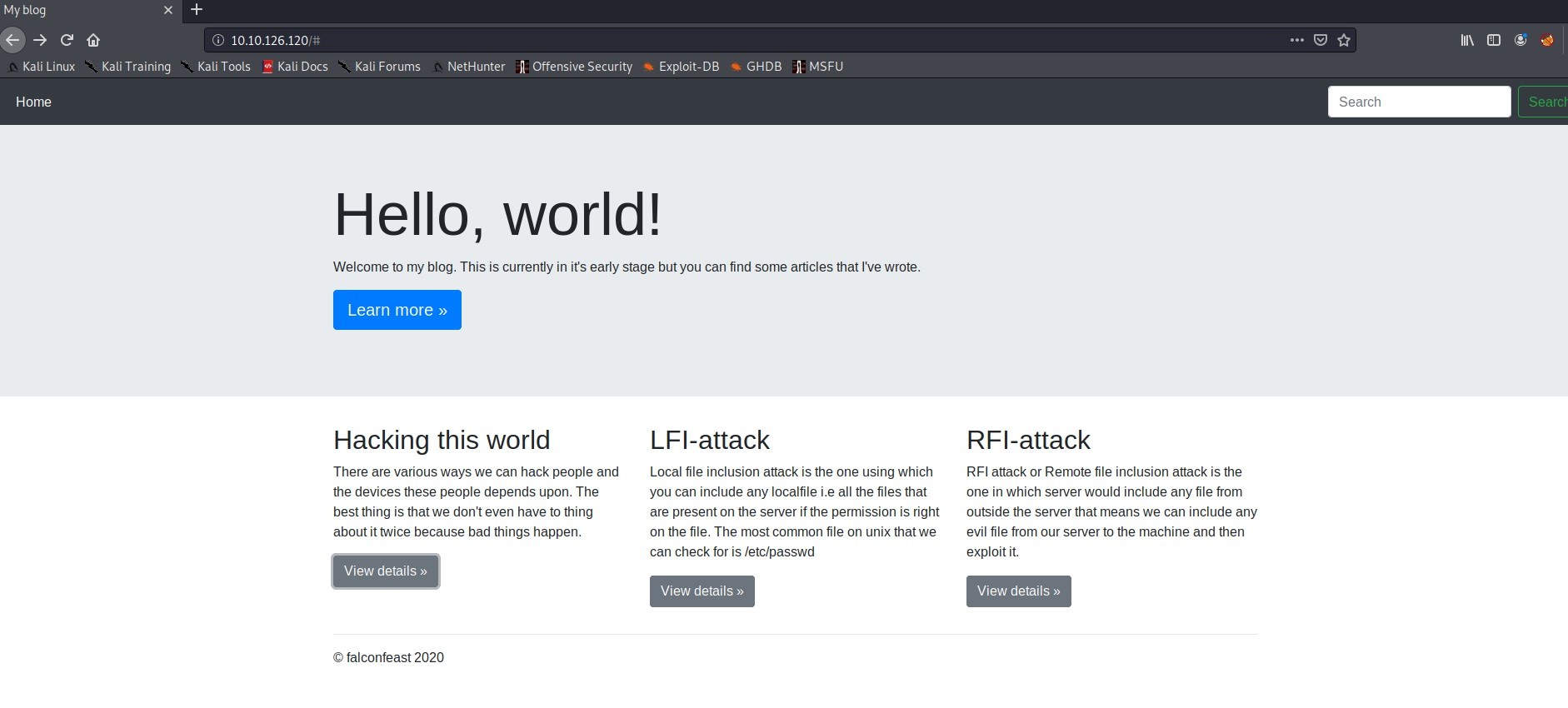This screenshot has width=1568, height=708.
Task: Bookmark this page with the star
Action: 1343,40
